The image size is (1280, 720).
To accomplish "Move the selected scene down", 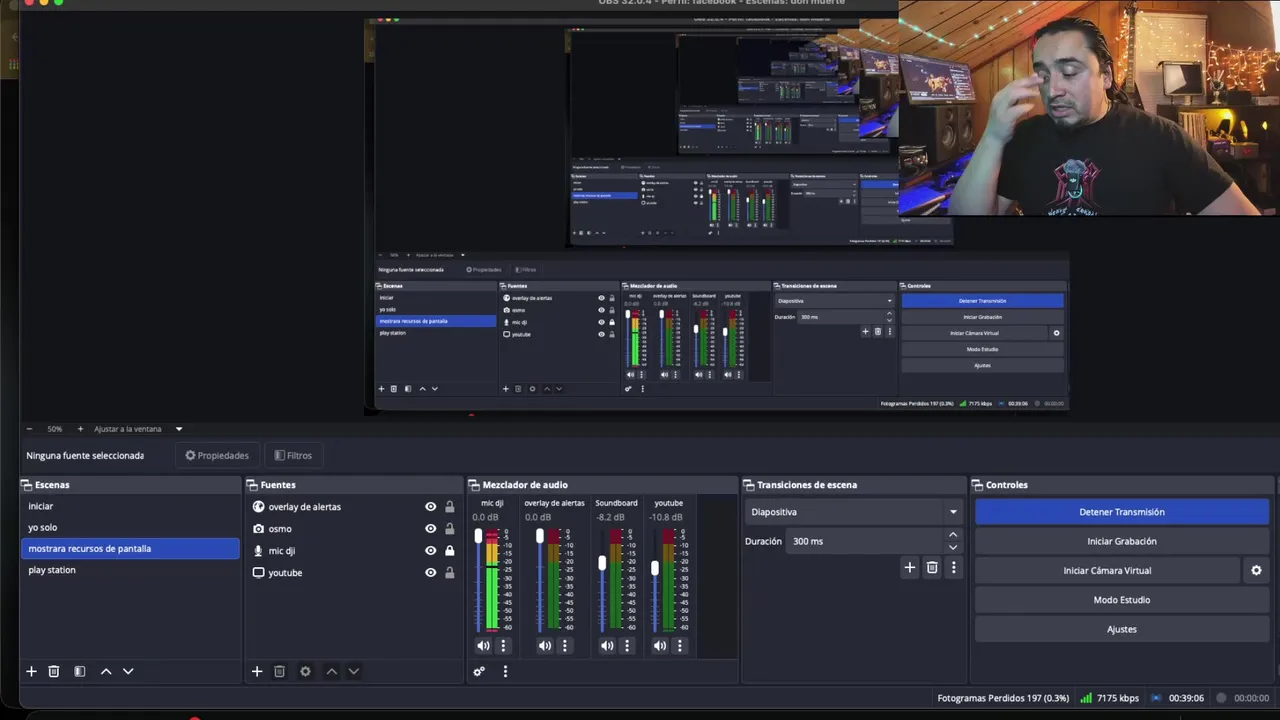I will (128, 671).
